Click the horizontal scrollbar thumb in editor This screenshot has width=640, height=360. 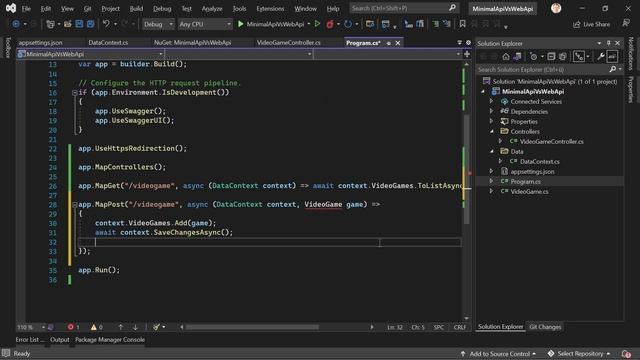tap(252, 327)
